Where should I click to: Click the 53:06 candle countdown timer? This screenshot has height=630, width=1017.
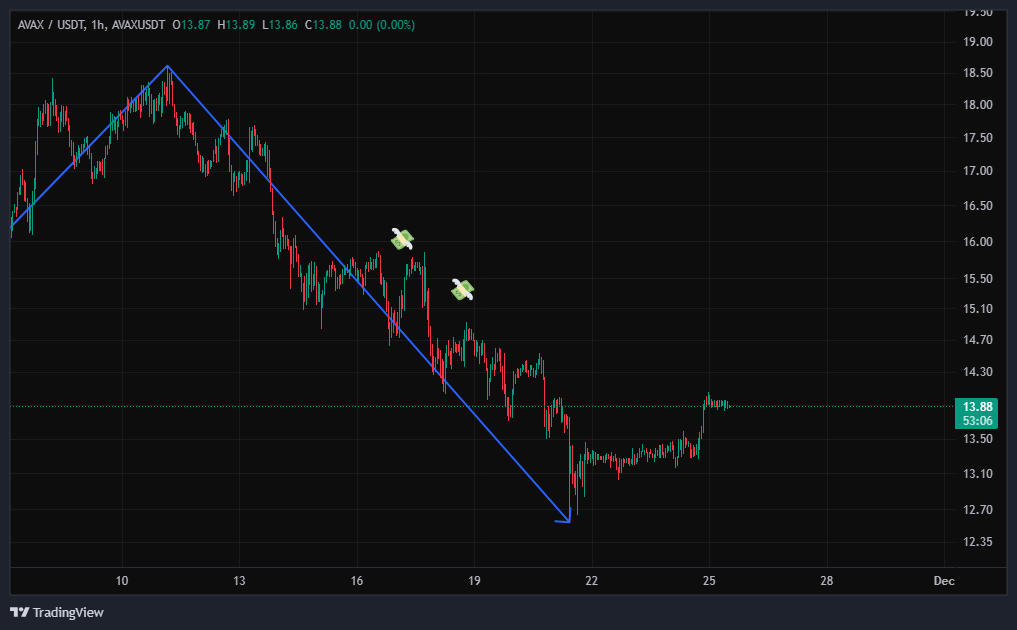(x=975, y=420)
